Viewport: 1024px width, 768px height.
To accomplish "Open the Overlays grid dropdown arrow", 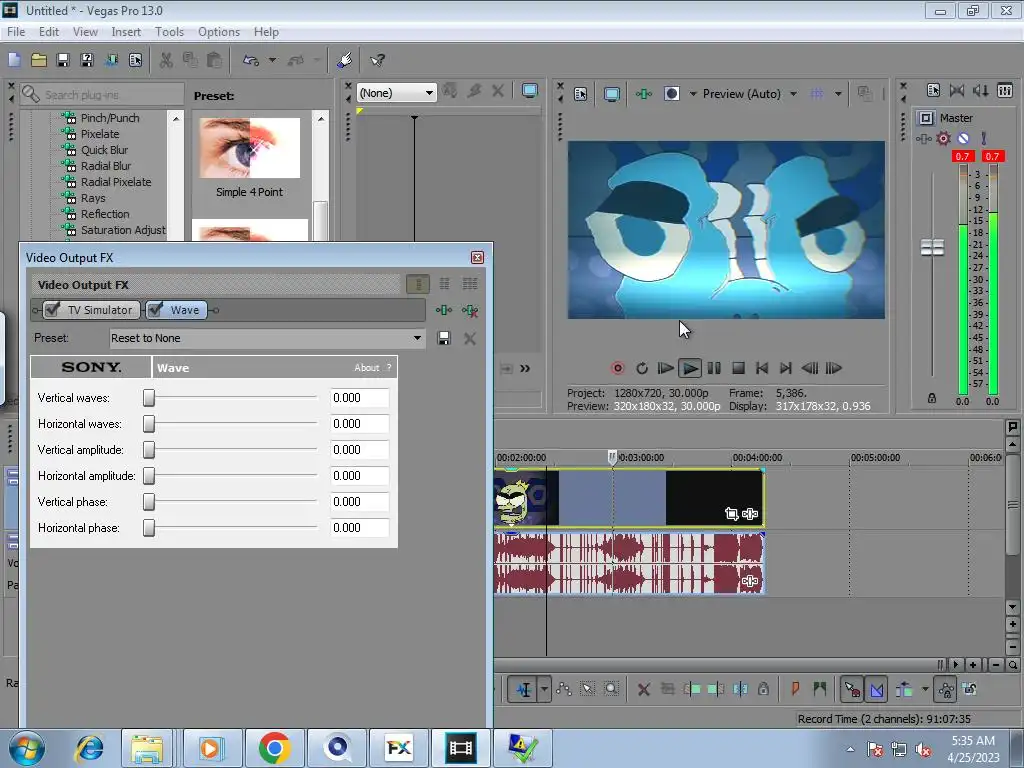I will click(x=839, y=94).
